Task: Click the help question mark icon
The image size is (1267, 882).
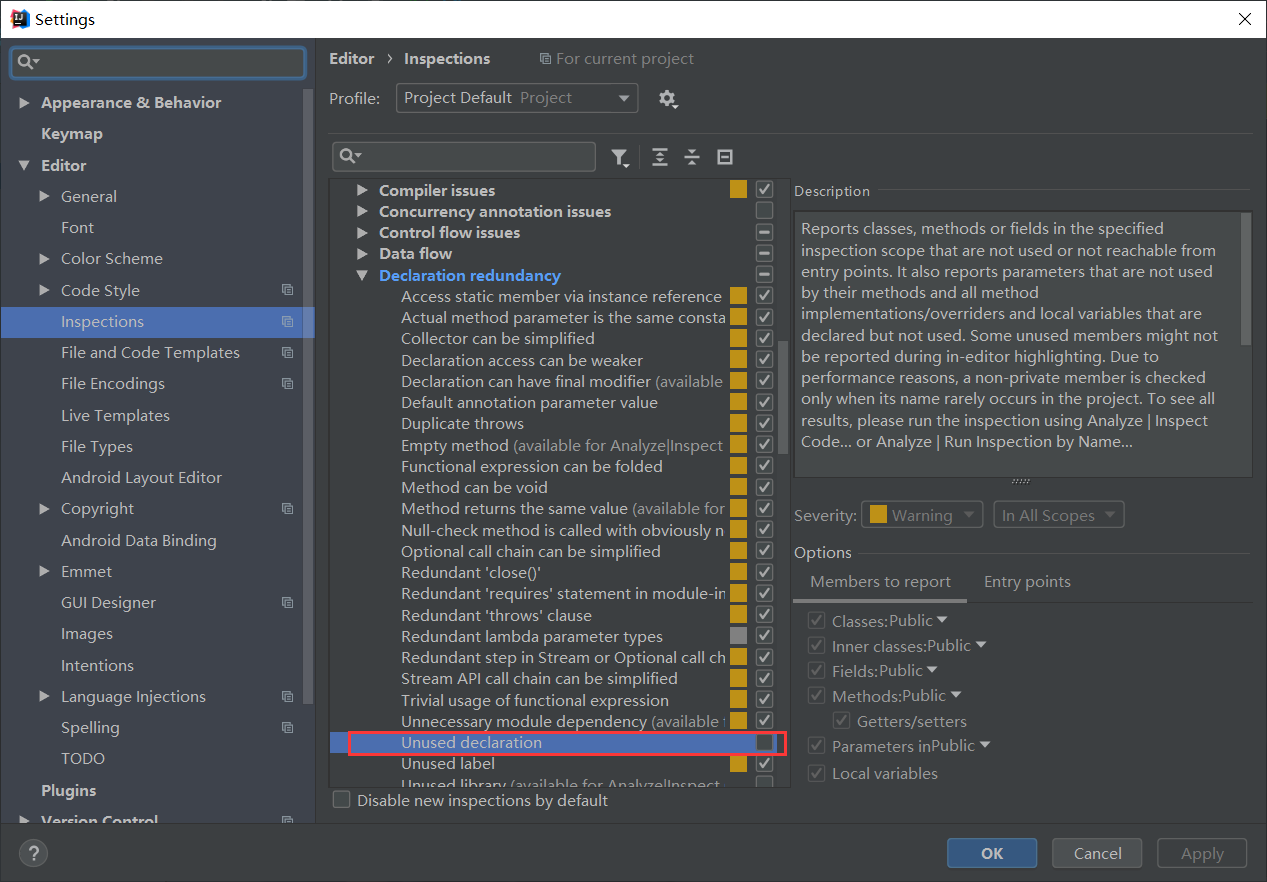Action: 33,853
